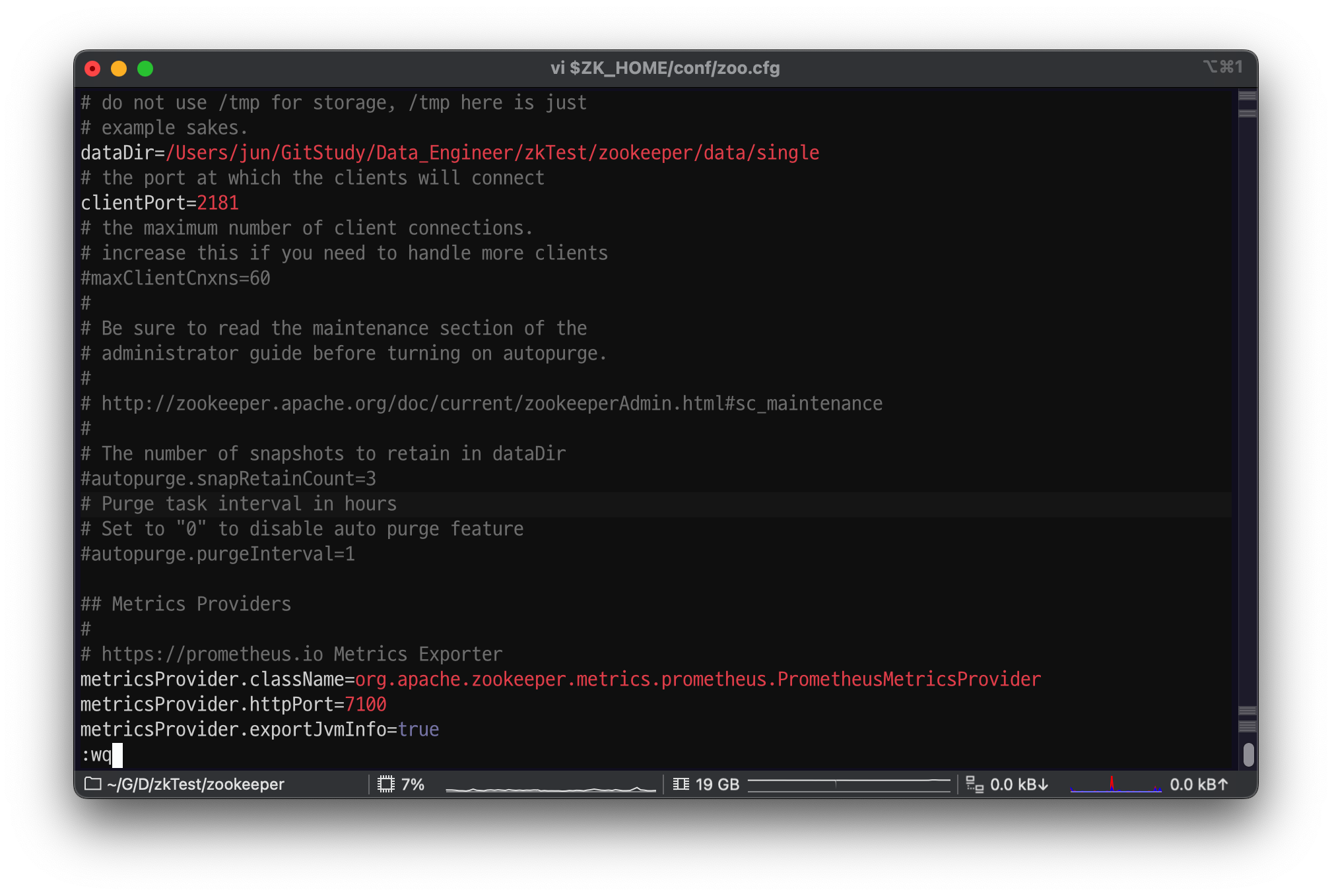Click the 19 GB memory readout

717,784
